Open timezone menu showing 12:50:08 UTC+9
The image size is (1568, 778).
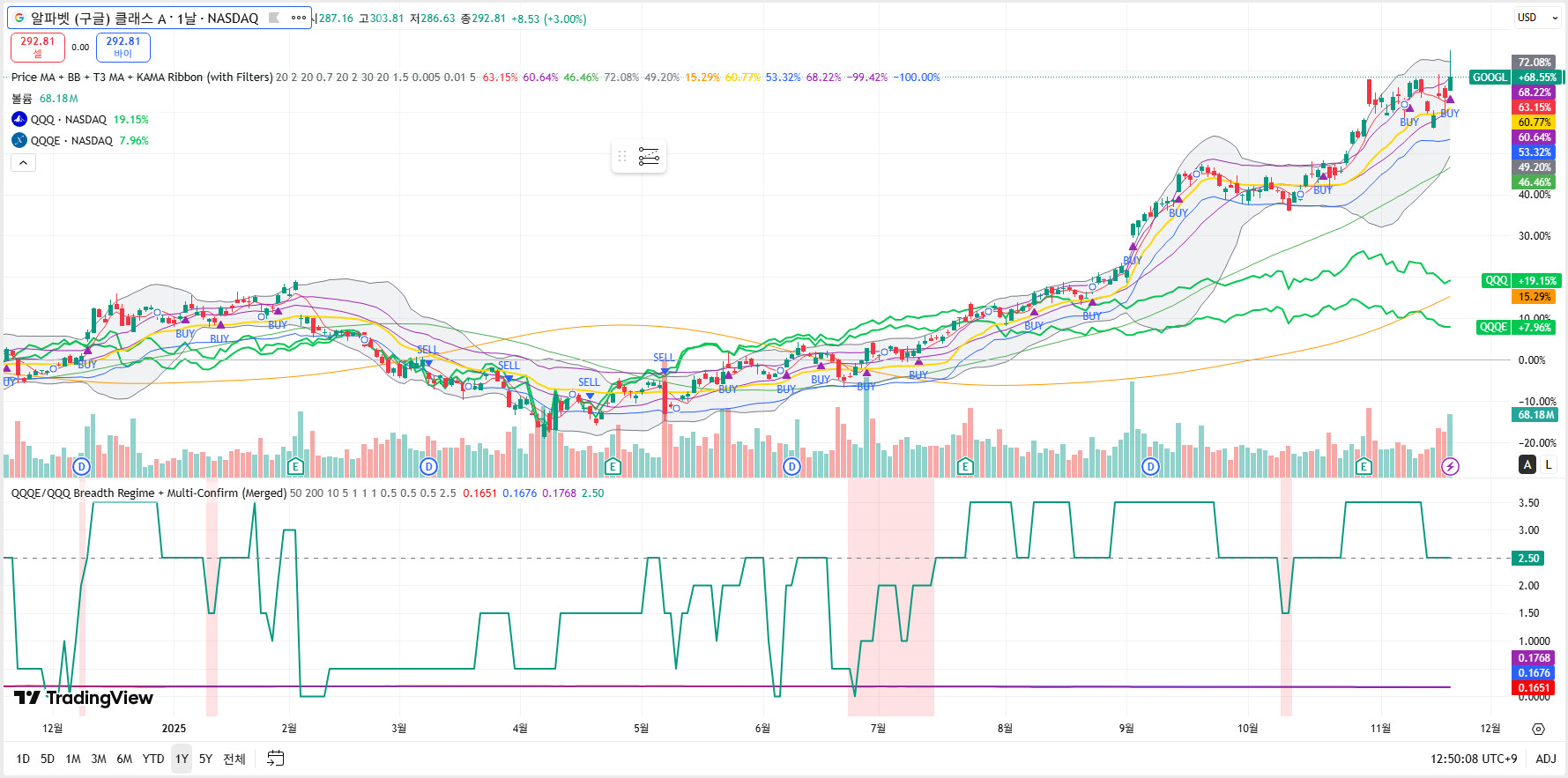pos(1474,759)
